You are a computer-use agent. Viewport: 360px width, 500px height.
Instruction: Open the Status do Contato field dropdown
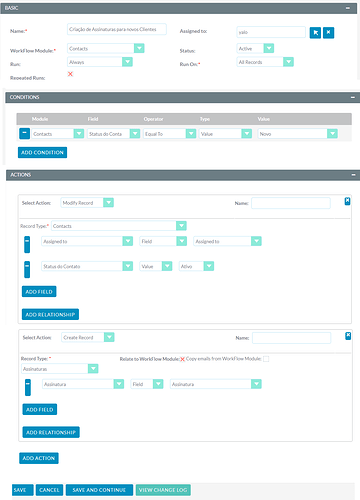pyautogui.click(x=87, y=266)
